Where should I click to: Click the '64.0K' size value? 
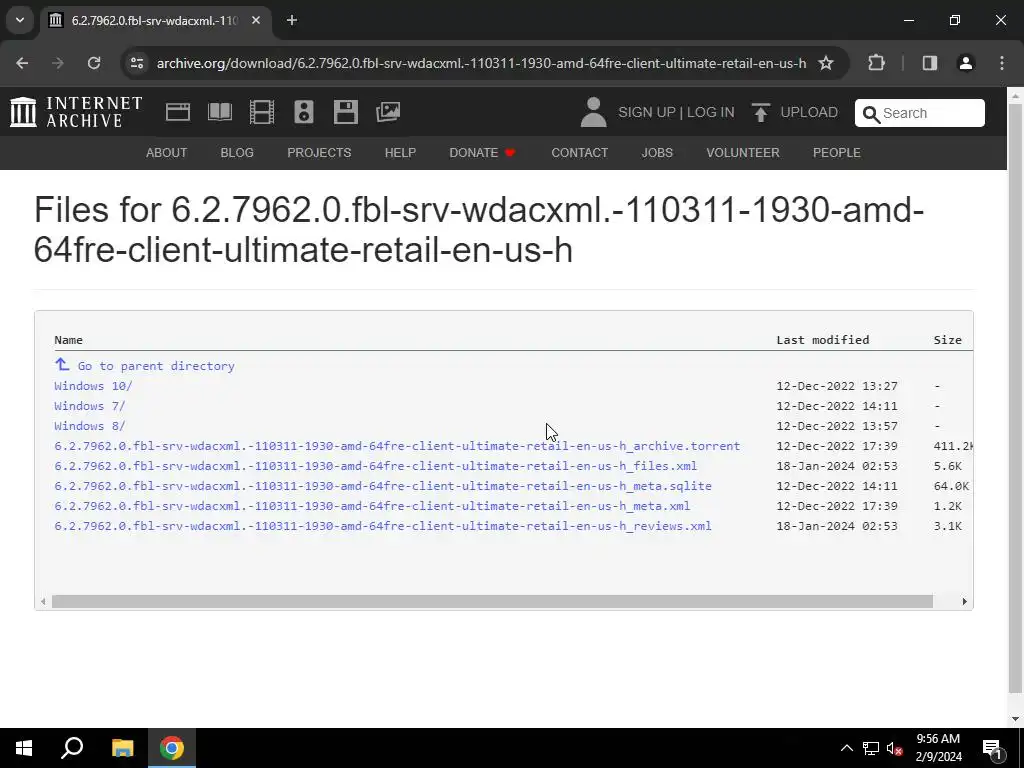[951, 486]
